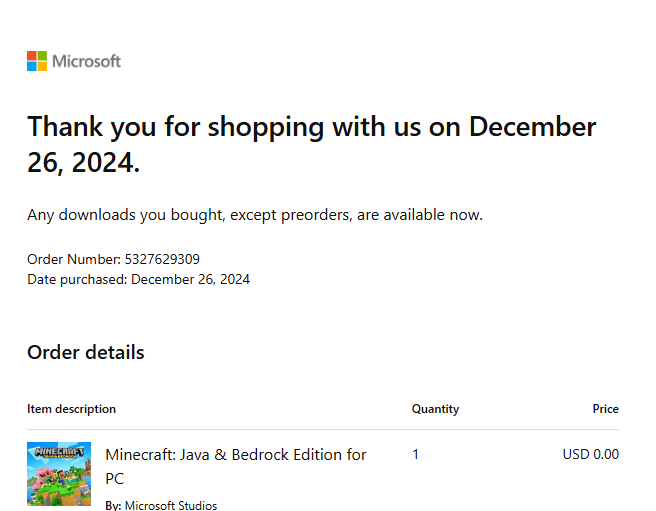Click PC in the product title
Image resolution: width=656 pixels, height=511 pixels.
(115, 479)
